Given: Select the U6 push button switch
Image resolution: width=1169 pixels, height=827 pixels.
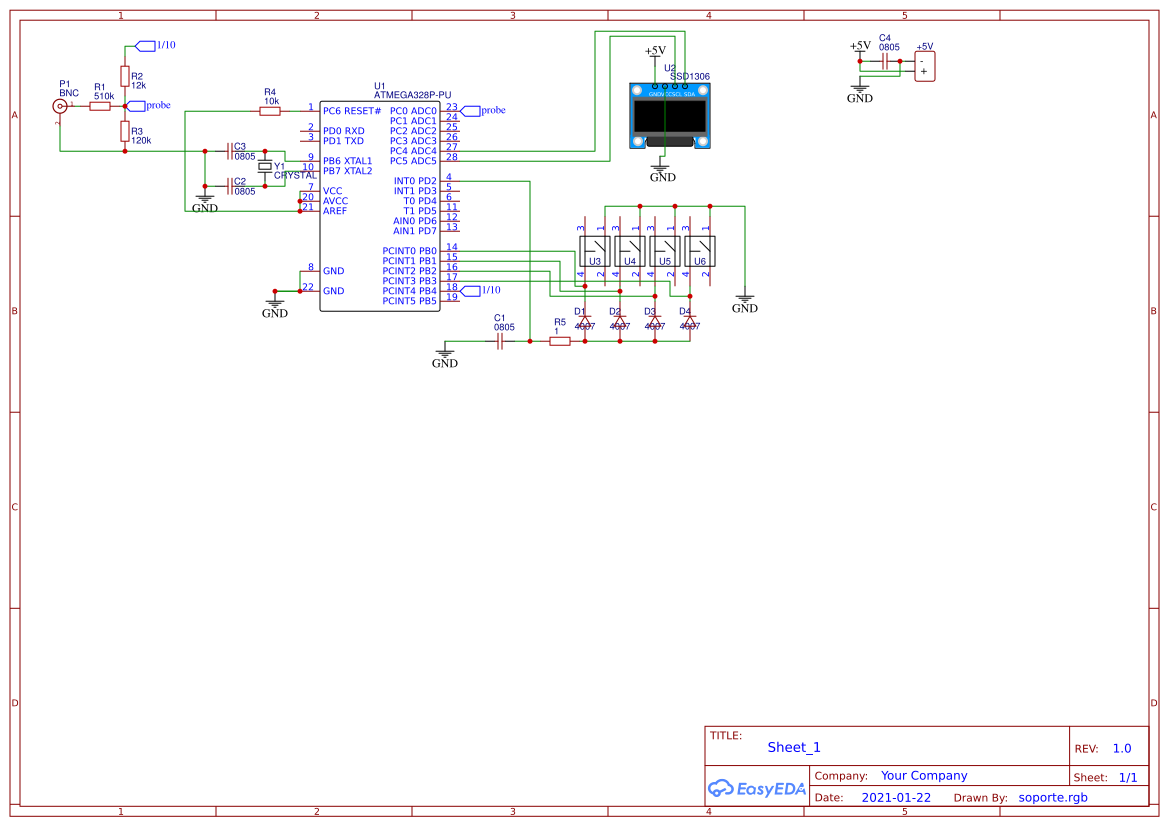Looking at the screenshot, I should click(700, 247).
